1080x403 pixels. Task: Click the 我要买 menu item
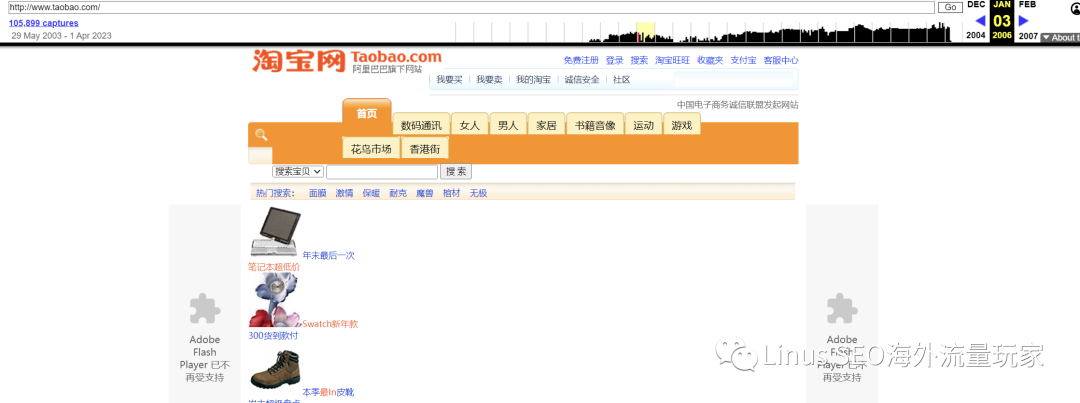pyautogui.click(x=450, y=80)
